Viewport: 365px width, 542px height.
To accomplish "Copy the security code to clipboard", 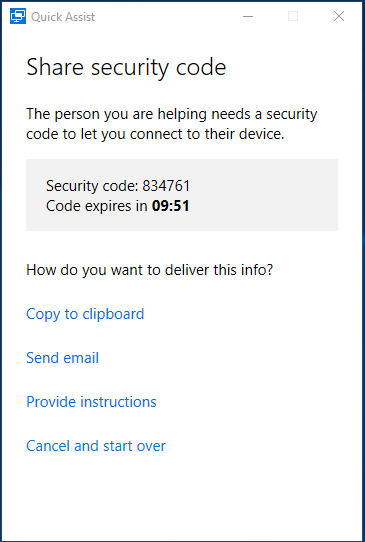I will click(85, 314).
